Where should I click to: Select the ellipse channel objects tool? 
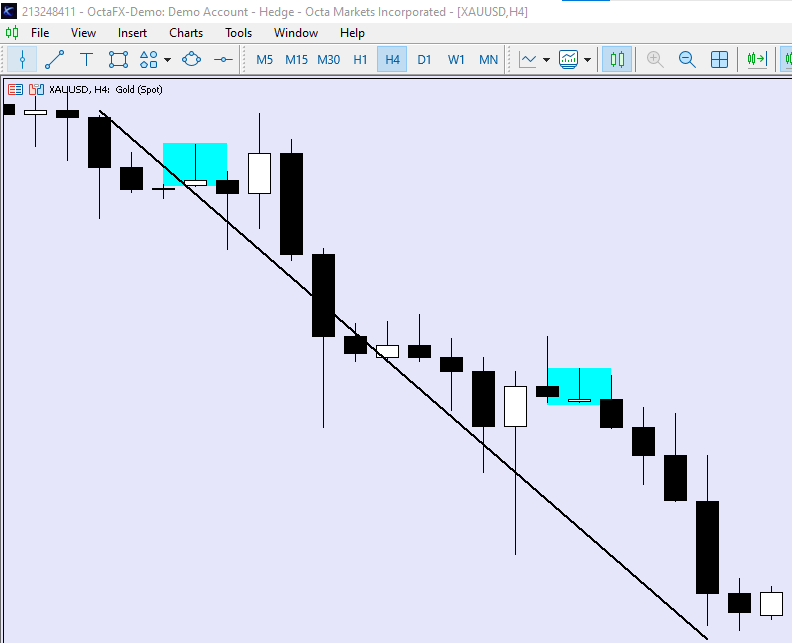tap(191, 60)
